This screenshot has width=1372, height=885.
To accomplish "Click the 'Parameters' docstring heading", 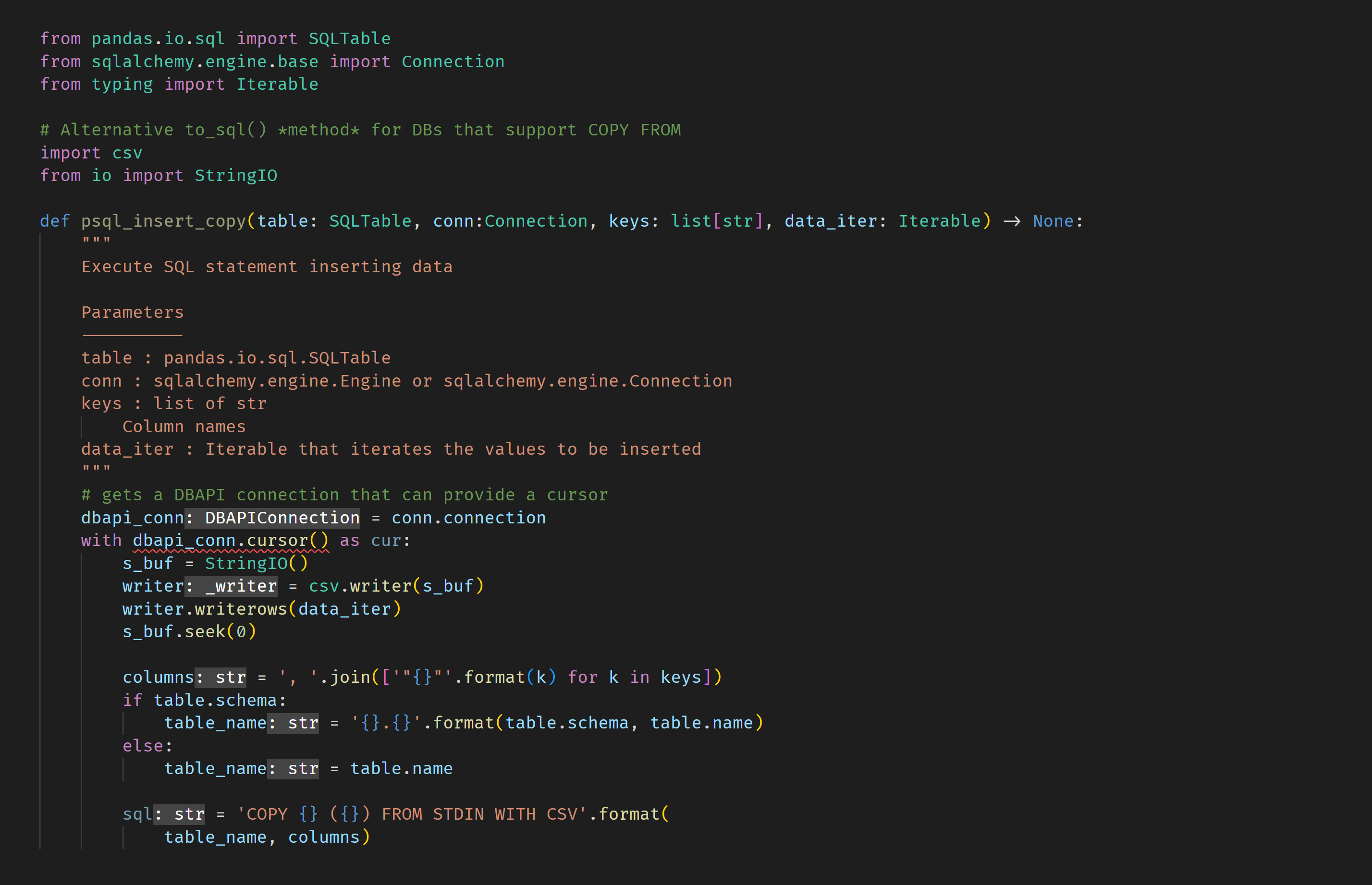I will pos(133,313).
